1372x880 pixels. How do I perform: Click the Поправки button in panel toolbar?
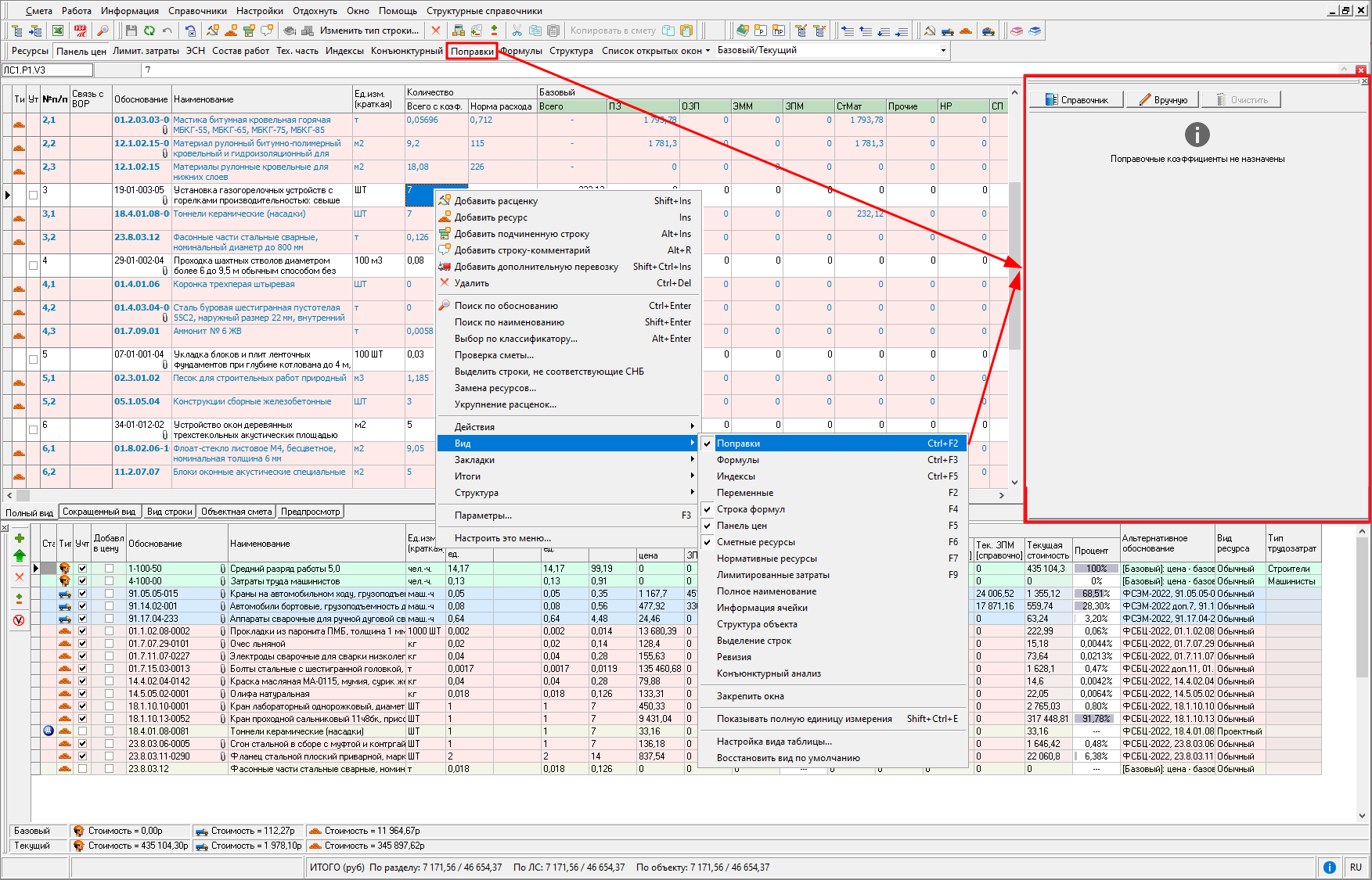pyautogui.click(x=472, y=51)
